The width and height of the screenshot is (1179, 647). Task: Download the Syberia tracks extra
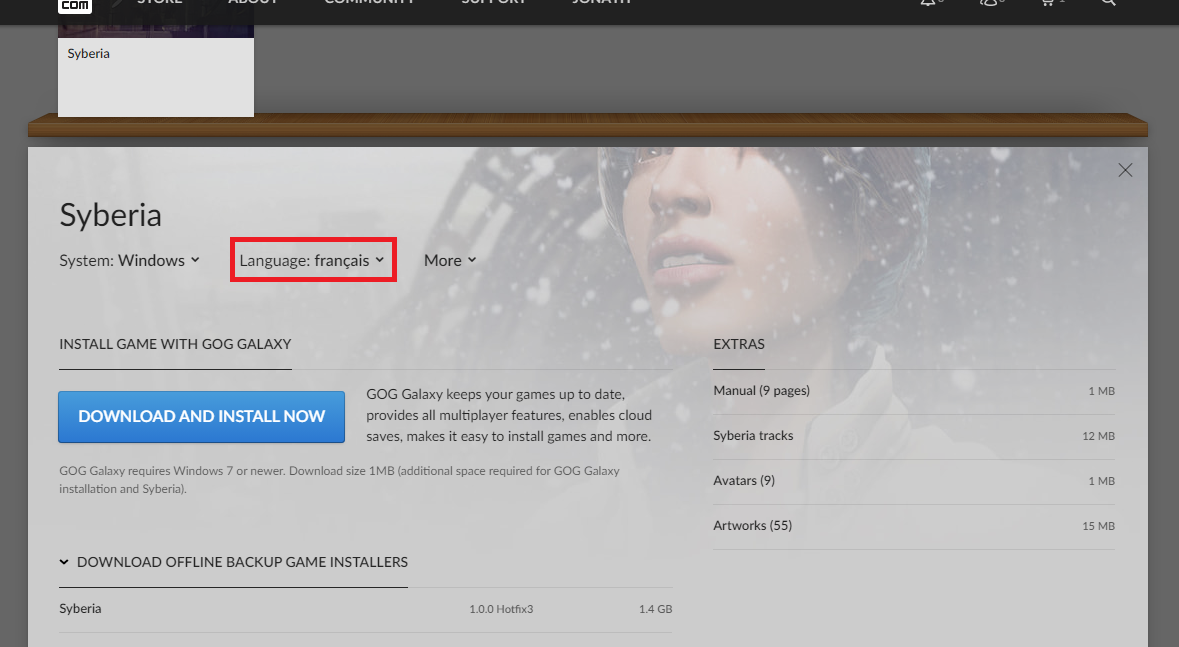[x=914, y=436]
